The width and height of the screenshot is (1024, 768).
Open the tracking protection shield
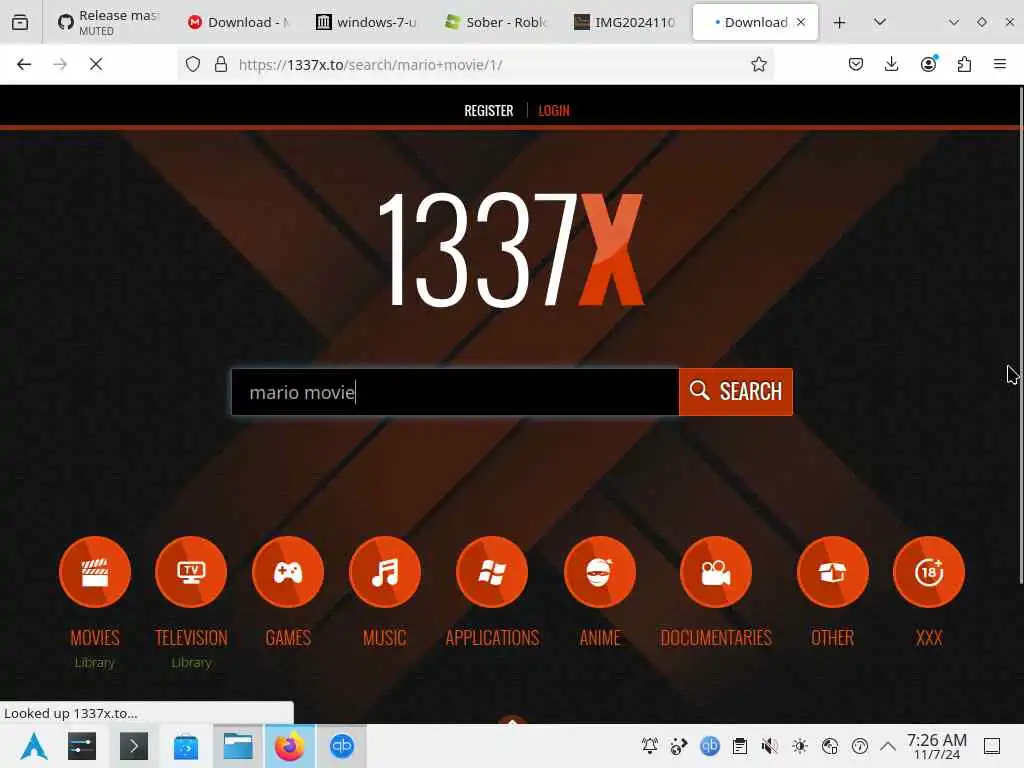(x=193, y=64)
